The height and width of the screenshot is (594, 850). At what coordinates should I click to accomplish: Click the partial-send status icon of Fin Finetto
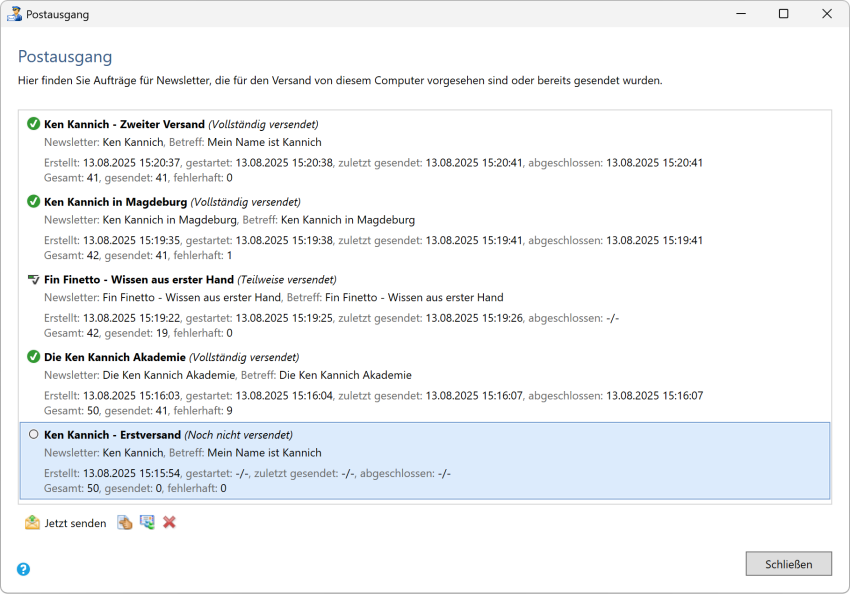click(x=33, y=280)
